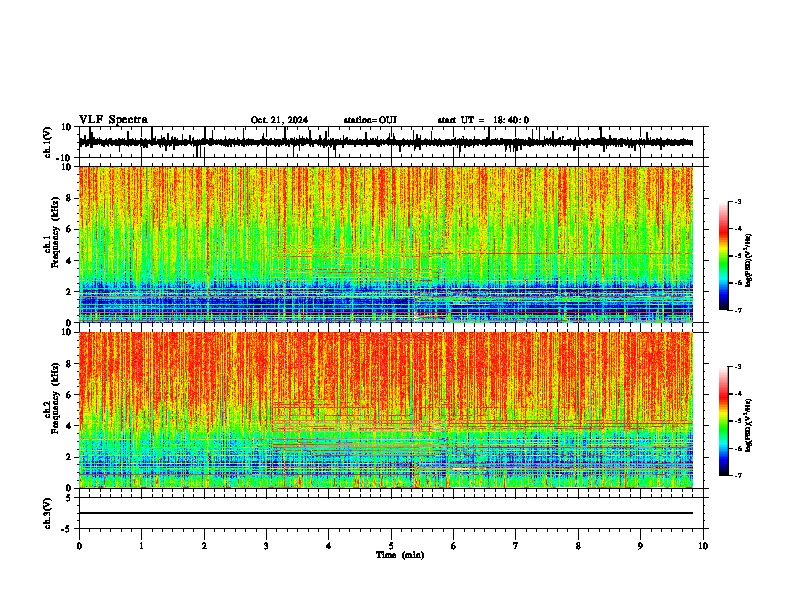Click the date text "Oct. 21, 2024"
792x612 pixels.
279,120
